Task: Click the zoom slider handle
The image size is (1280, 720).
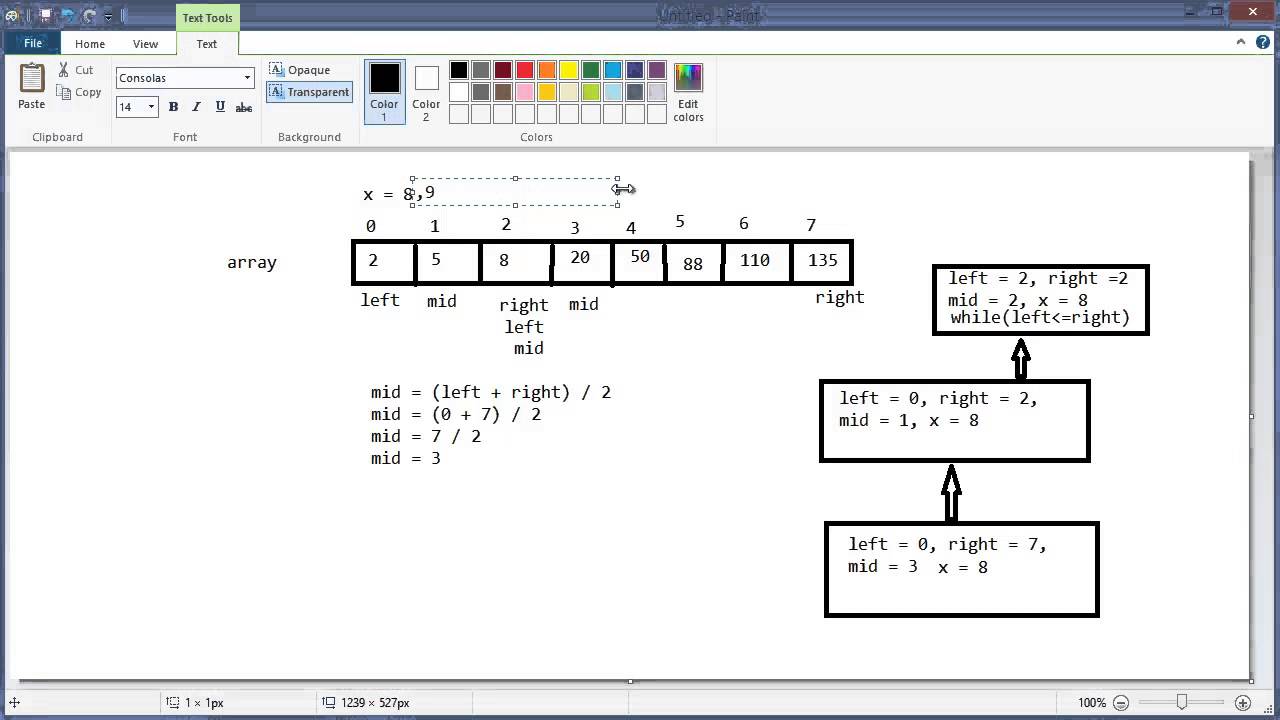Action: click(x=1182, y=703)
